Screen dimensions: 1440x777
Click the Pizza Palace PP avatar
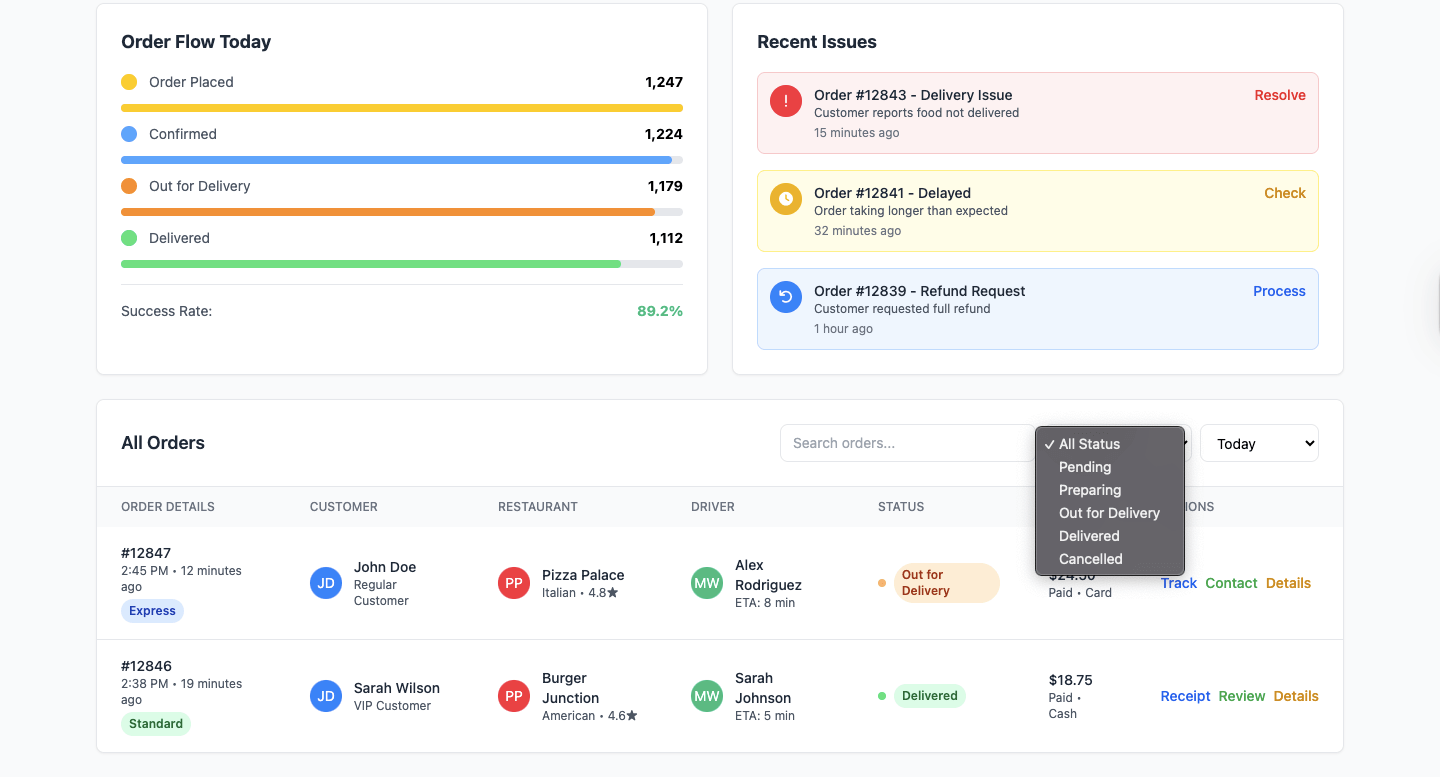coord(514,583)
